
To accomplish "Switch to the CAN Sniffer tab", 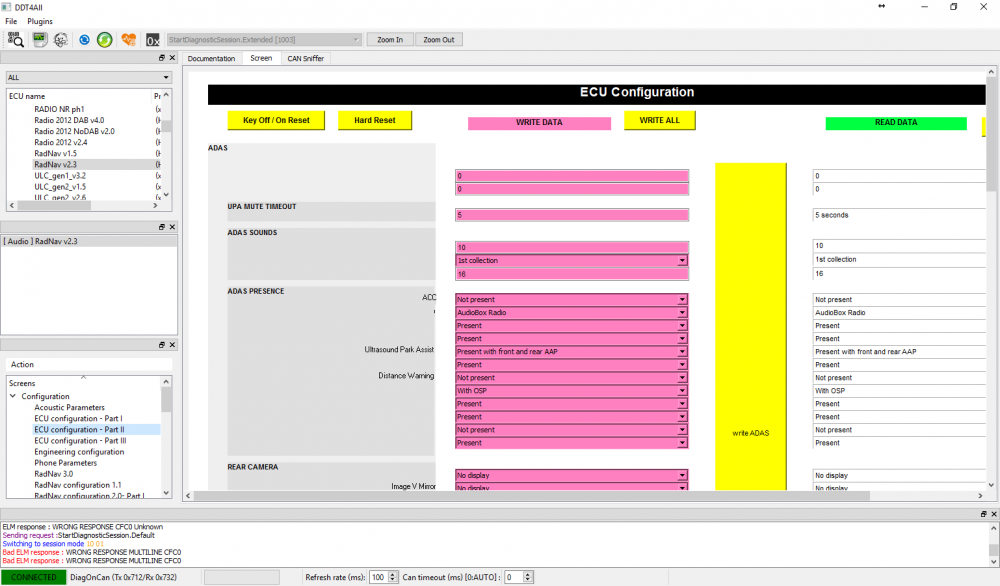I will click(305, 58).
